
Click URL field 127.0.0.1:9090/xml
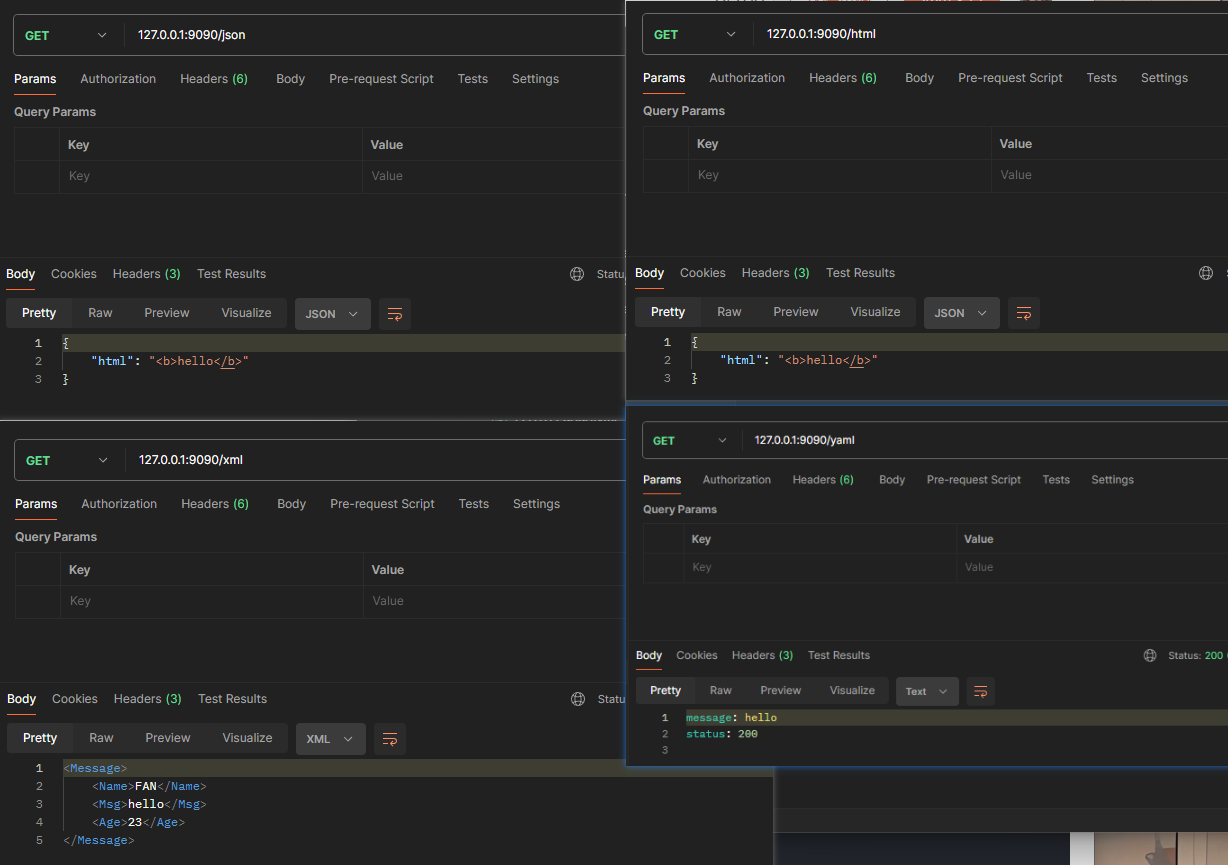[x=376, y=460]
